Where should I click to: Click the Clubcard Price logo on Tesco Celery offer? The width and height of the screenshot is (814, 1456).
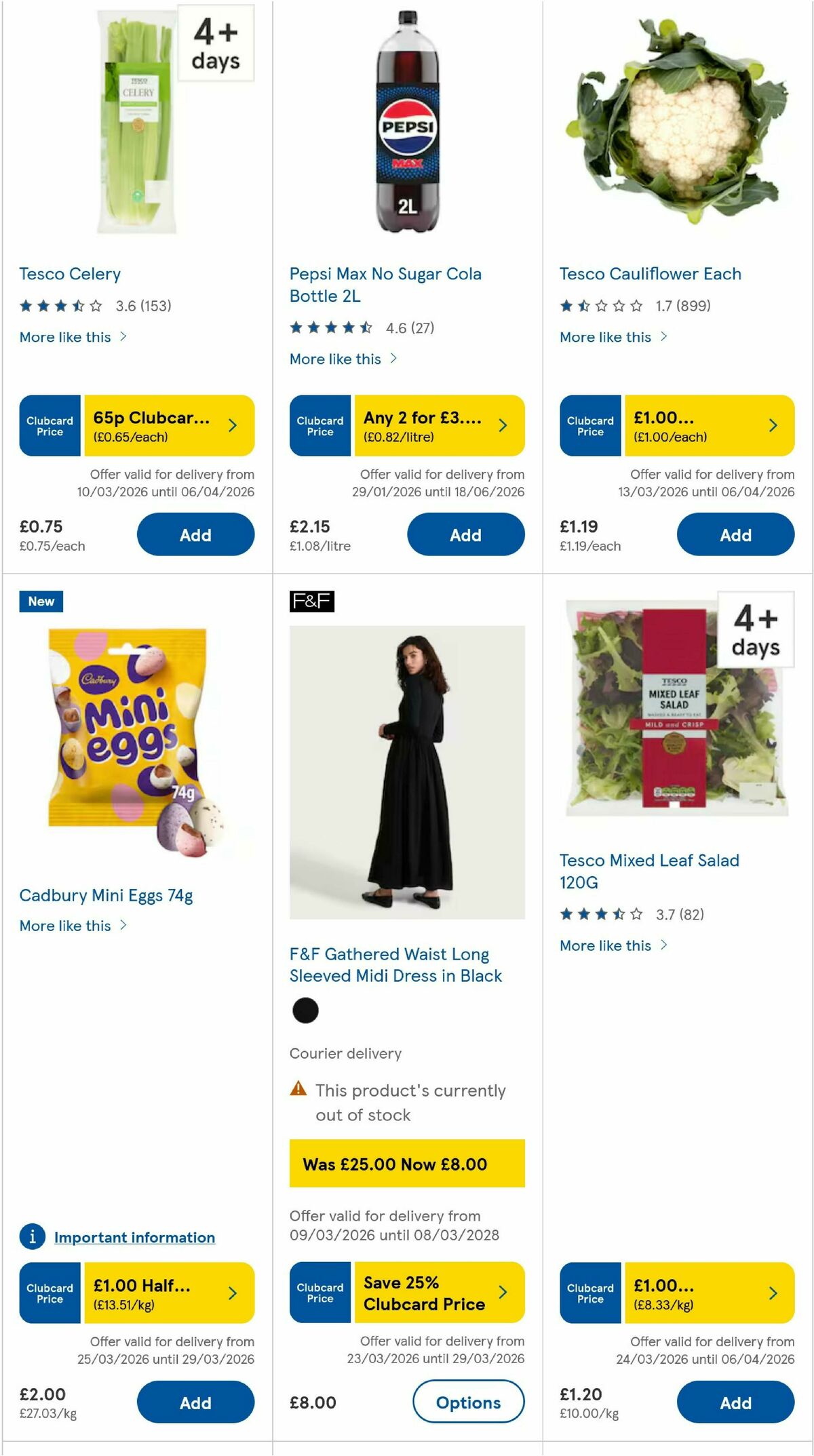click(49, 425)
